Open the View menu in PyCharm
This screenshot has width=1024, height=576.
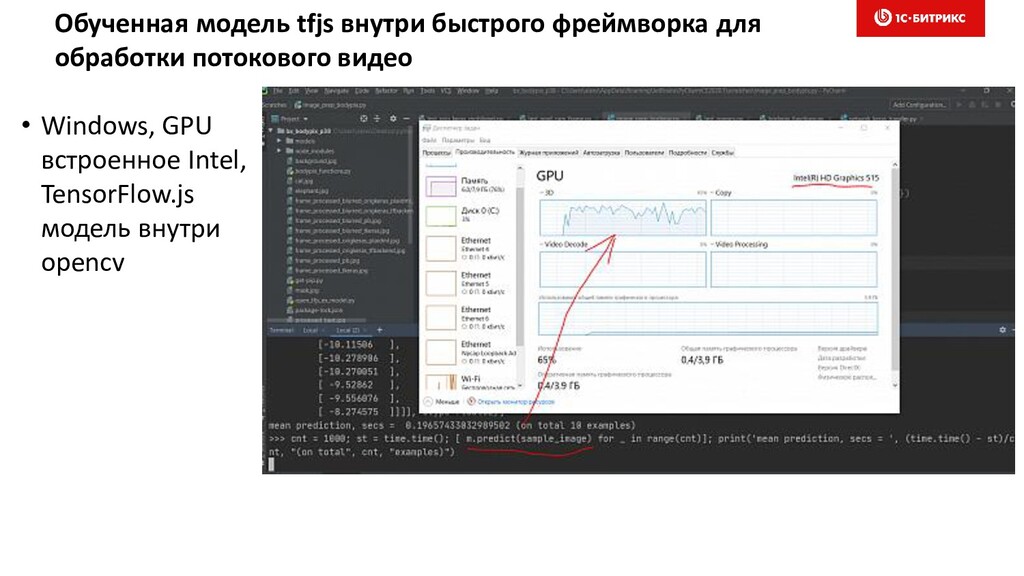tap(312, 91)
